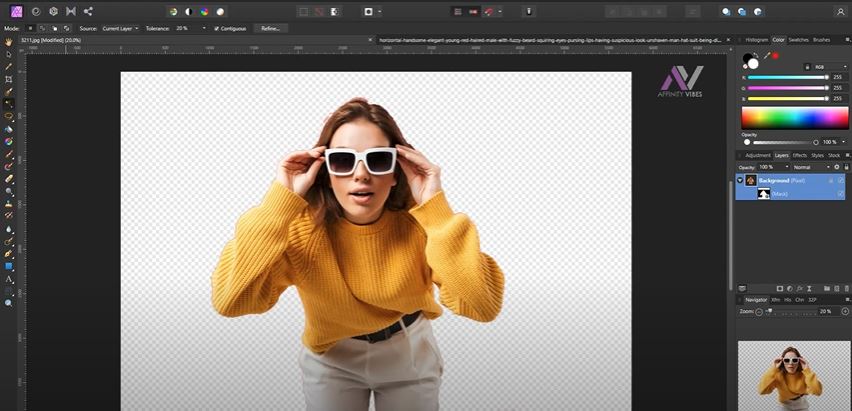Open the Adjustment panel tab

[x=757, y=155]
